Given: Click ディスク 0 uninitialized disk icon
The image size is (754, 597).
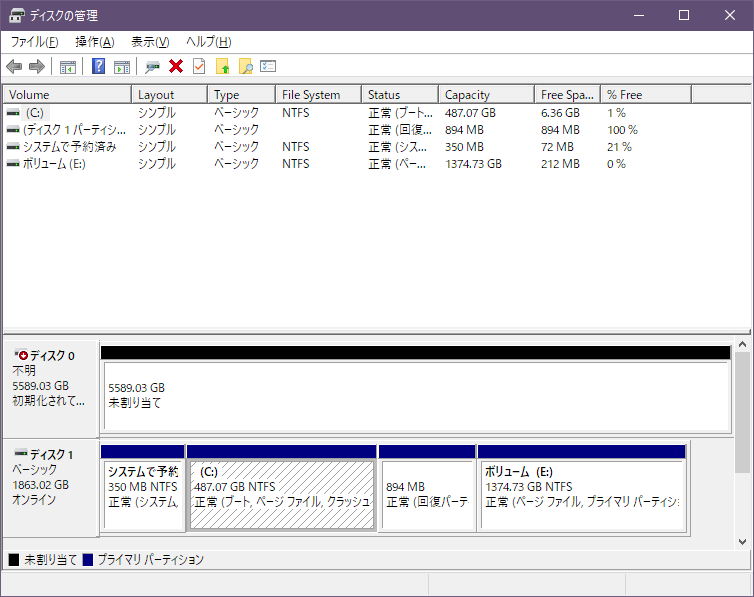Looking at the screenshot, I should tap(21, 355).
